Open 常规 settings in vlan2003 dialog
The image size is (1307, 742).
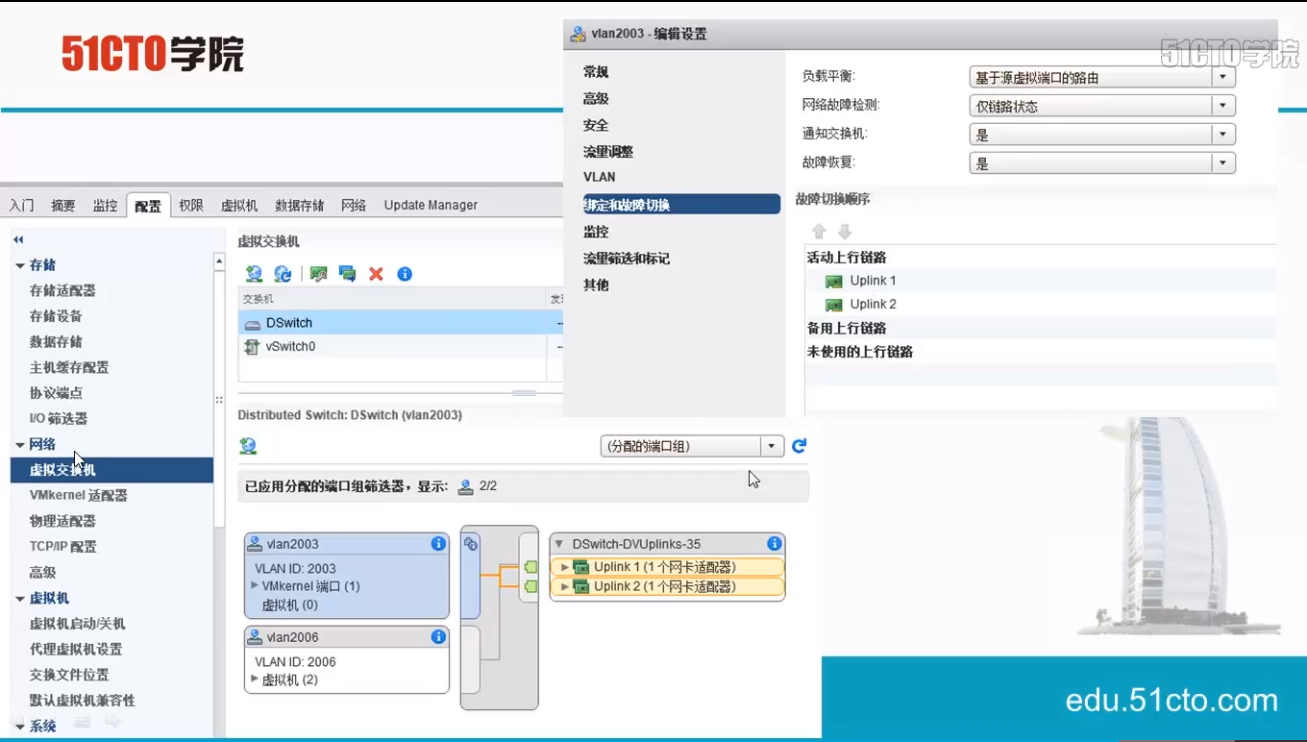[596, 72]
